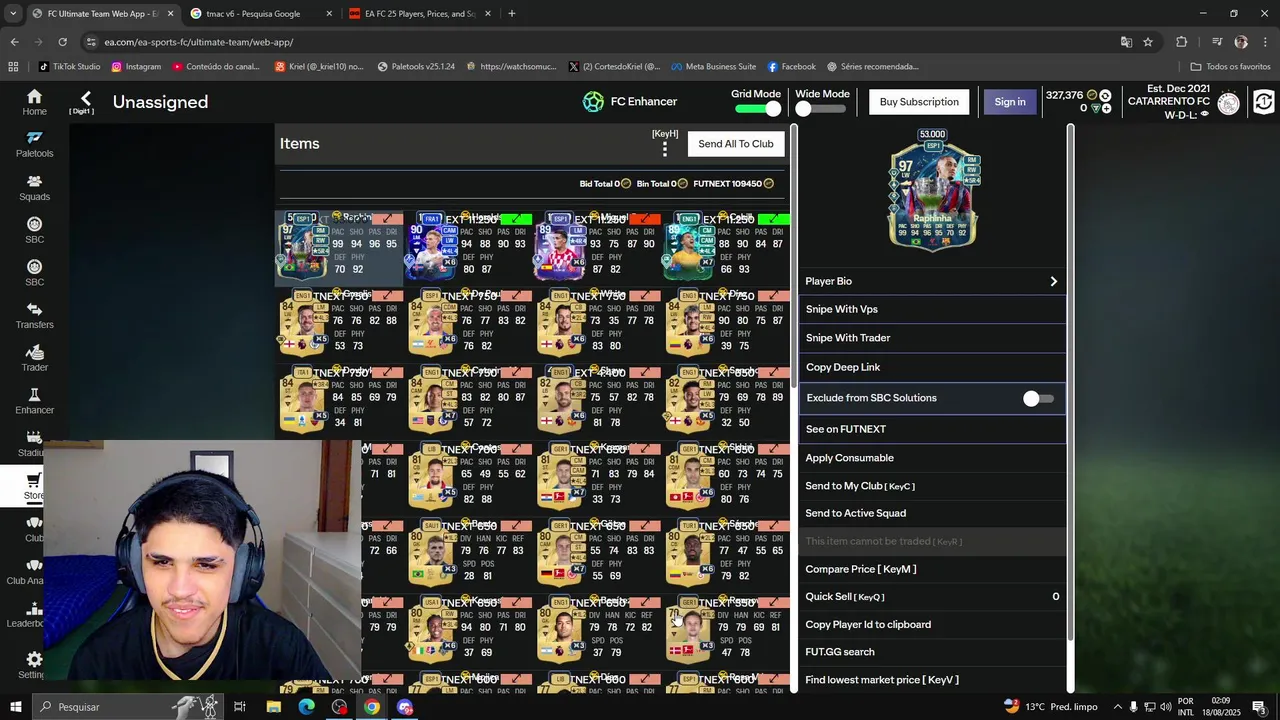Image resolution: width=1280 pixels, height=720 pixels.
Task: Open the three-dot Items options menu
Action: [x=665, y=149]
